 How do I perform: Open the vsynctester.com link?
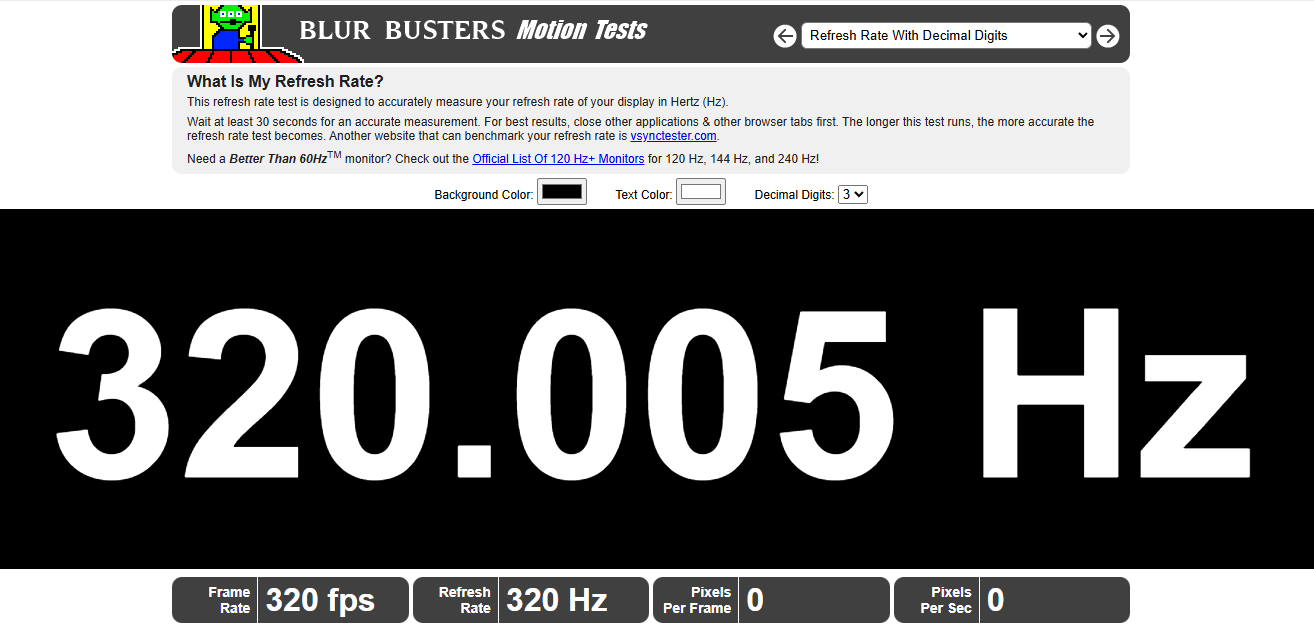click(673, 136)
